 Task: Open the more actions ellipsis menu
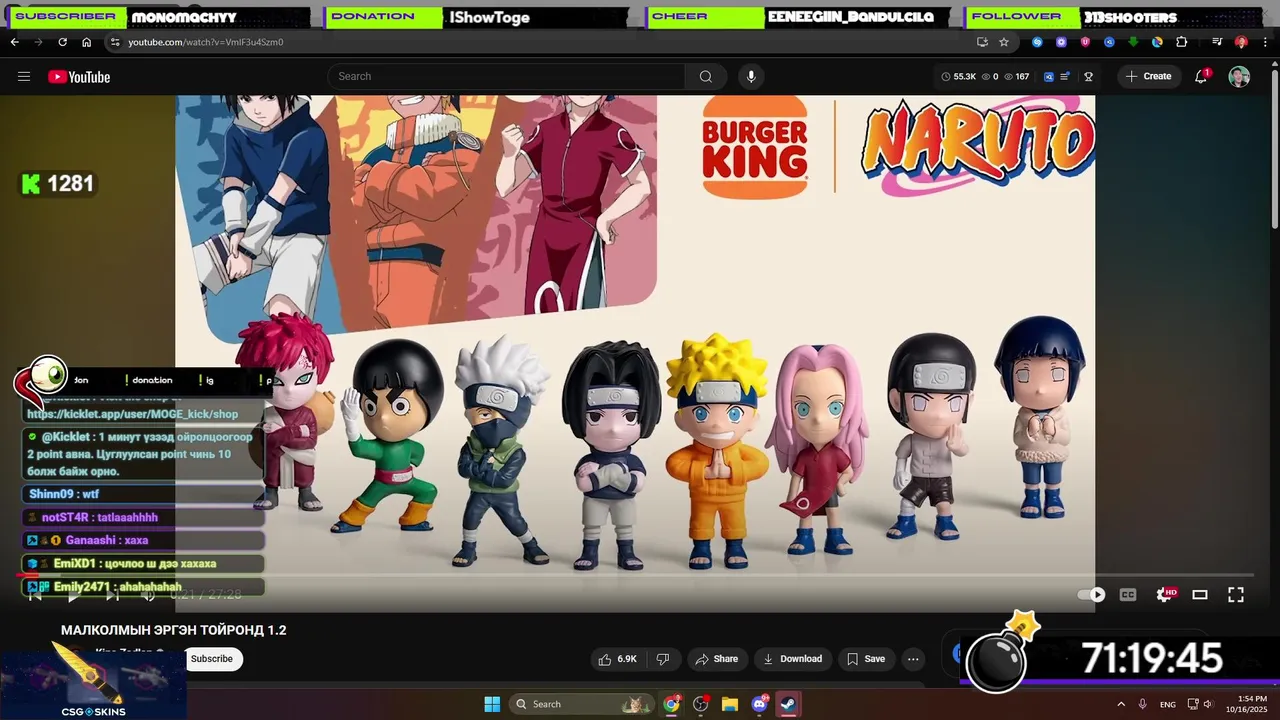[913, 659]
